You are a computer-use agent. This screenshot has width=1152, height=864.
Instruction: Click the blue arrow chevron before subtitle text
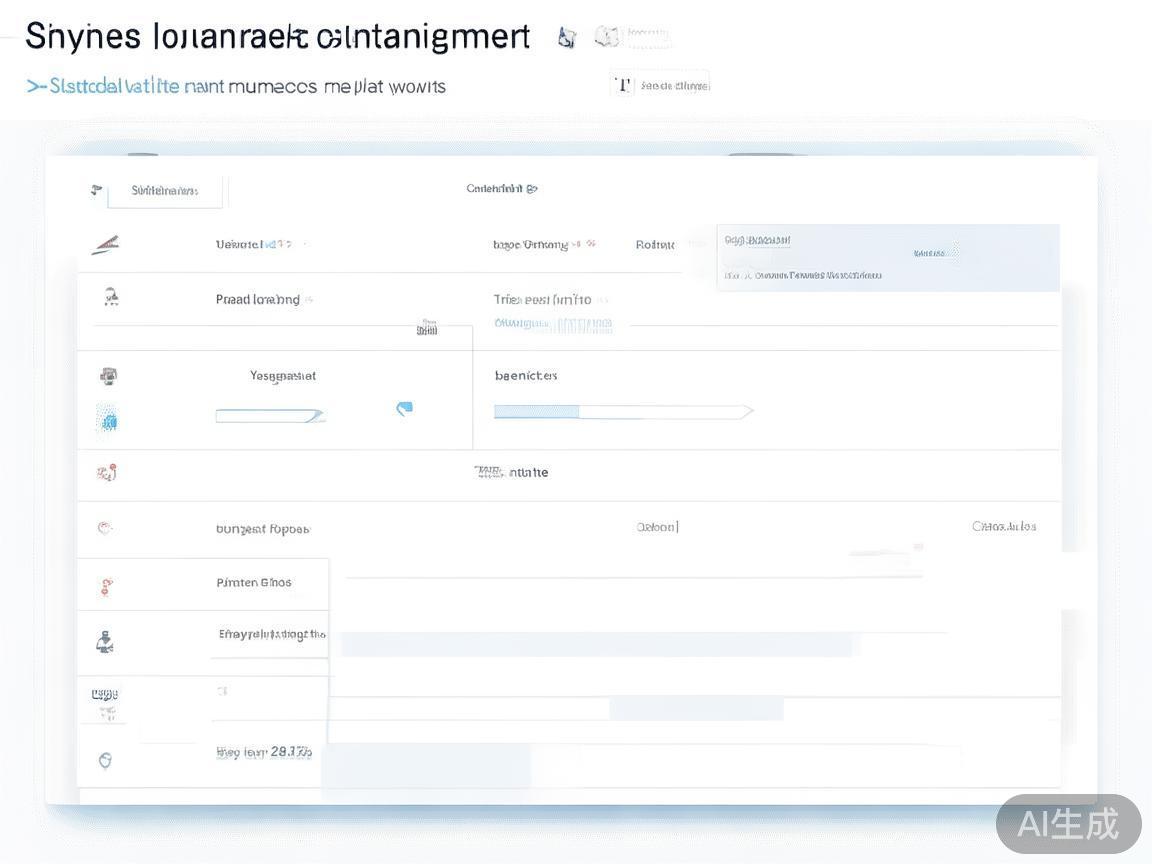coord(37,87)
